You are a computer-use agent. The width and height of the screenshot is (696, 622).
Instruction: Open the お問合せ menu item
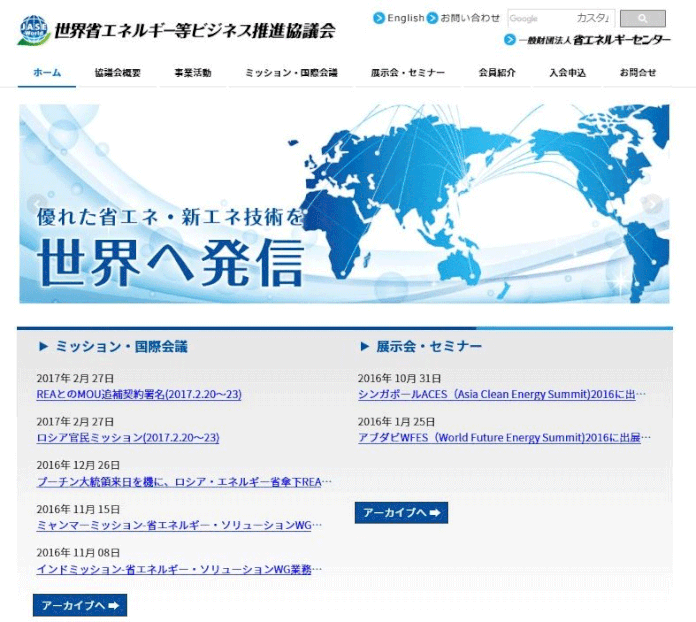[x=638, y=73]
